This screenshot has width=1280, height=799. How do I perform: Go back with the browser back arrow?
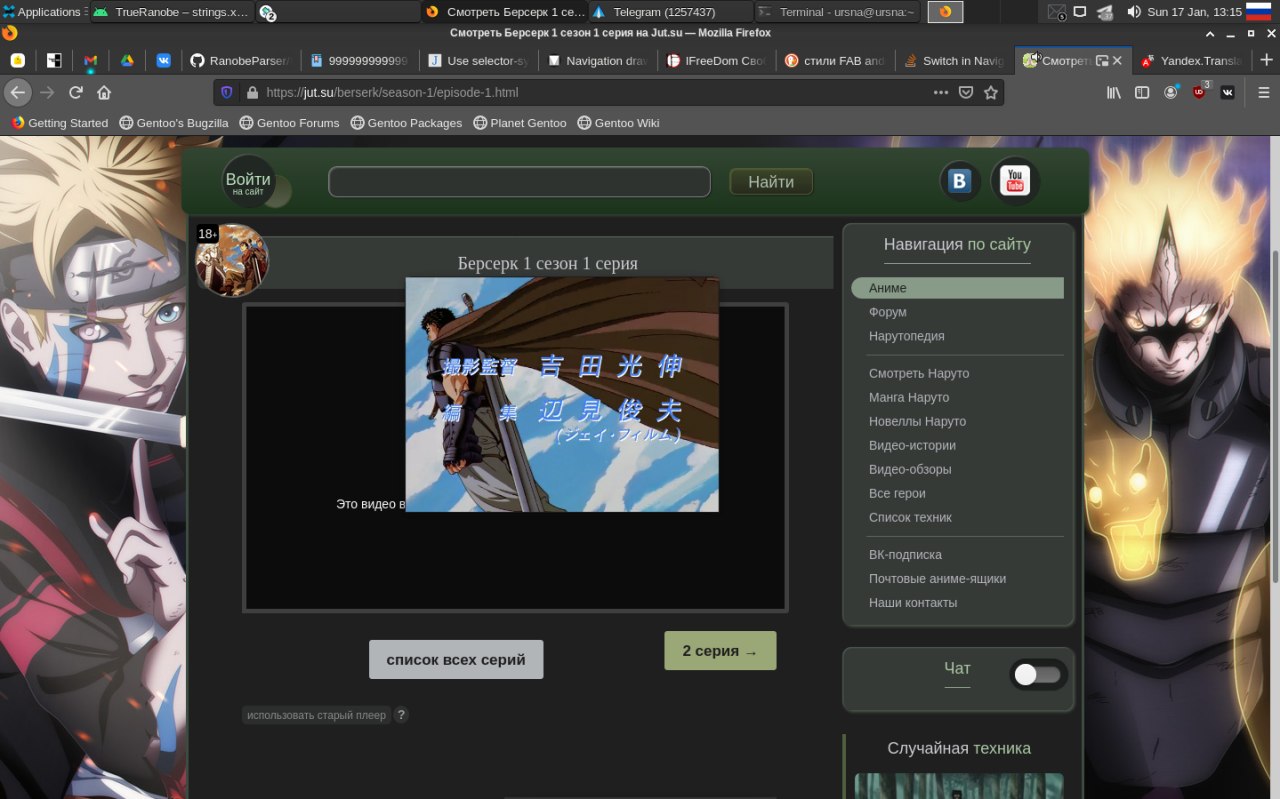[18, 92]
